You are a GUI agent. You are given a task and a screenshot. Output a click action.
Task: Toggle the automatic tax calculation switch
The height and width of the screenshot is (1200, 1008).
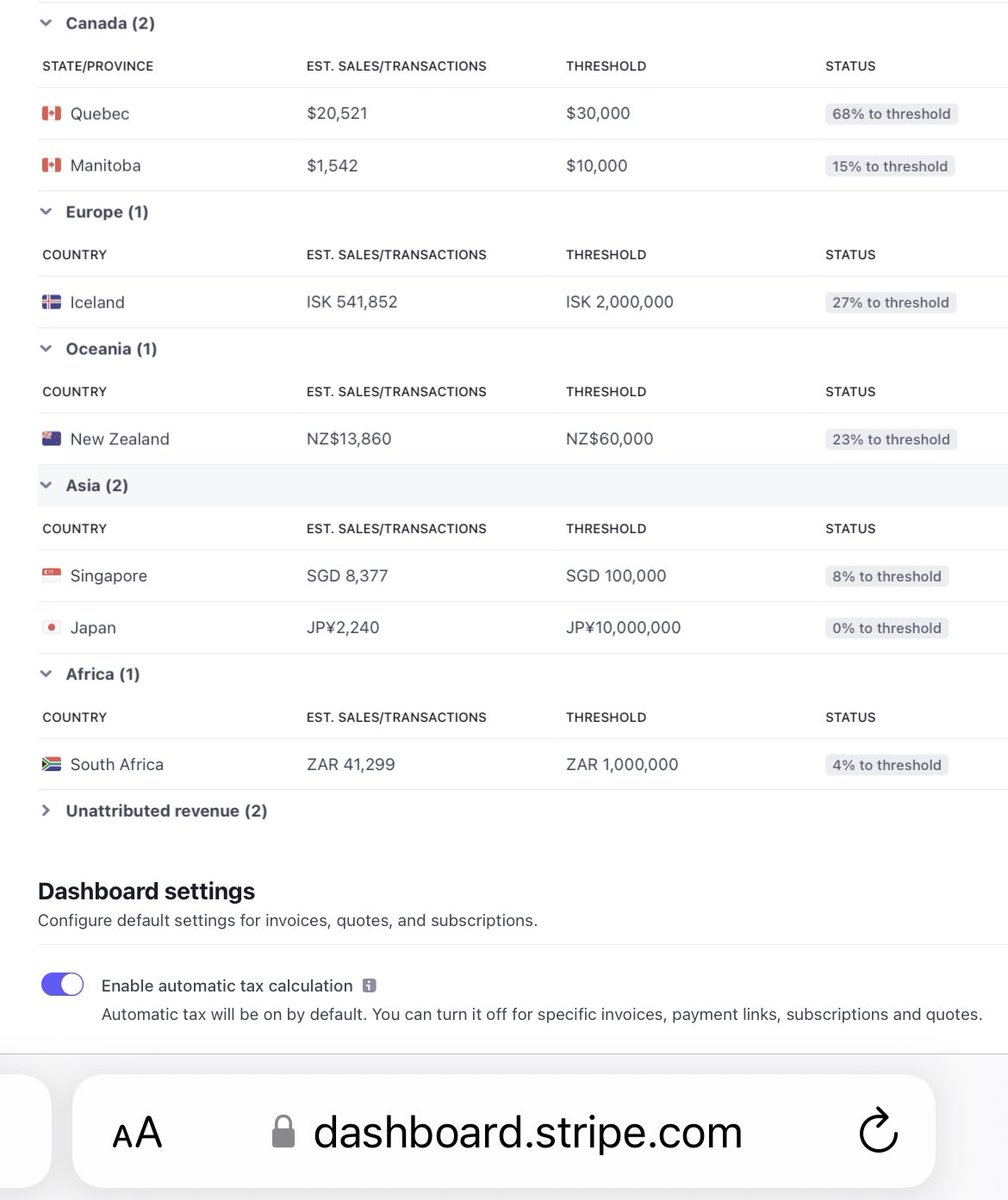click(x=62, y=985)
